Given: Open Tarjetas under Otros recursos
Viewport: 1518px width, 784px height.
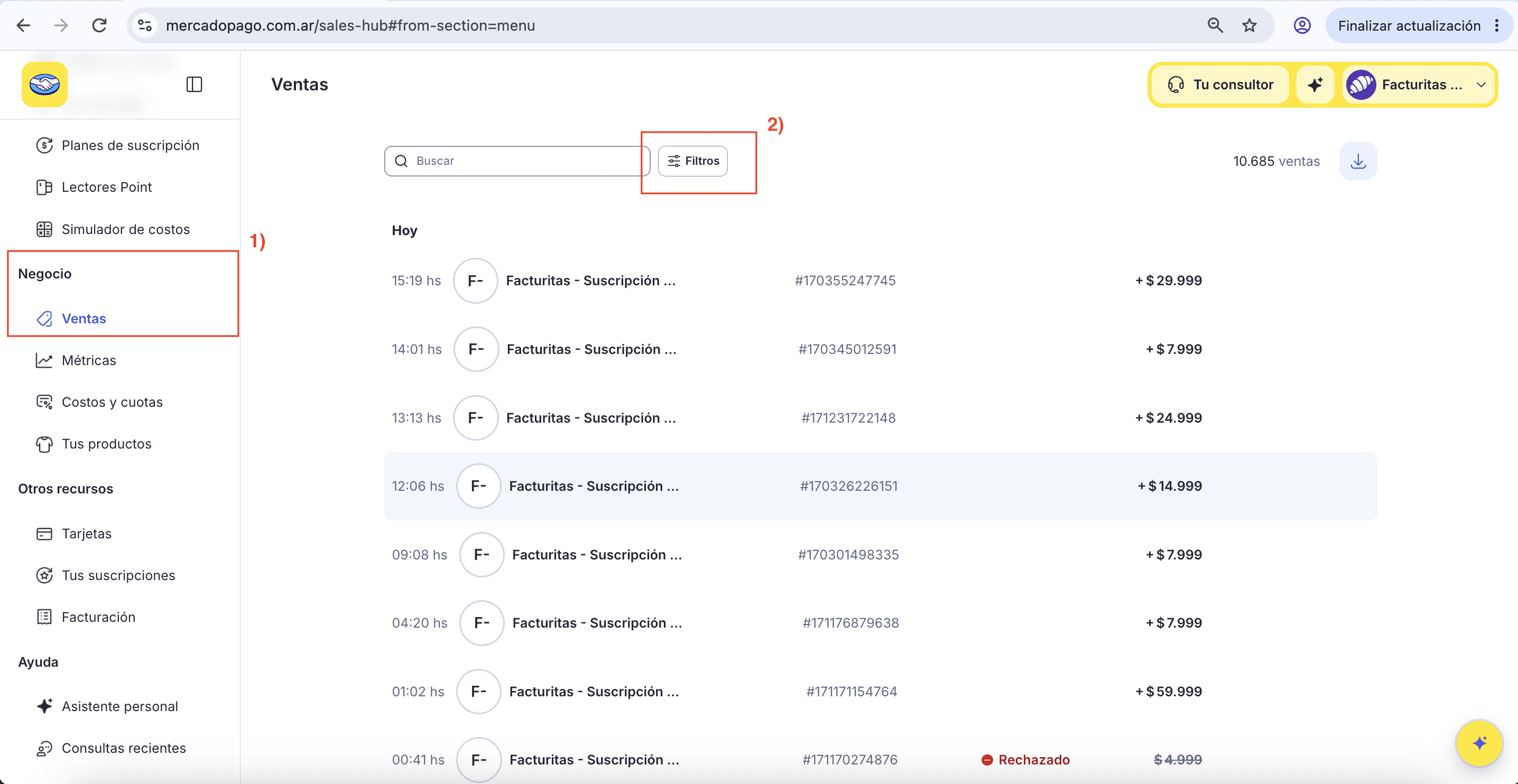Looking at the screenshot, I should [73, 533].
